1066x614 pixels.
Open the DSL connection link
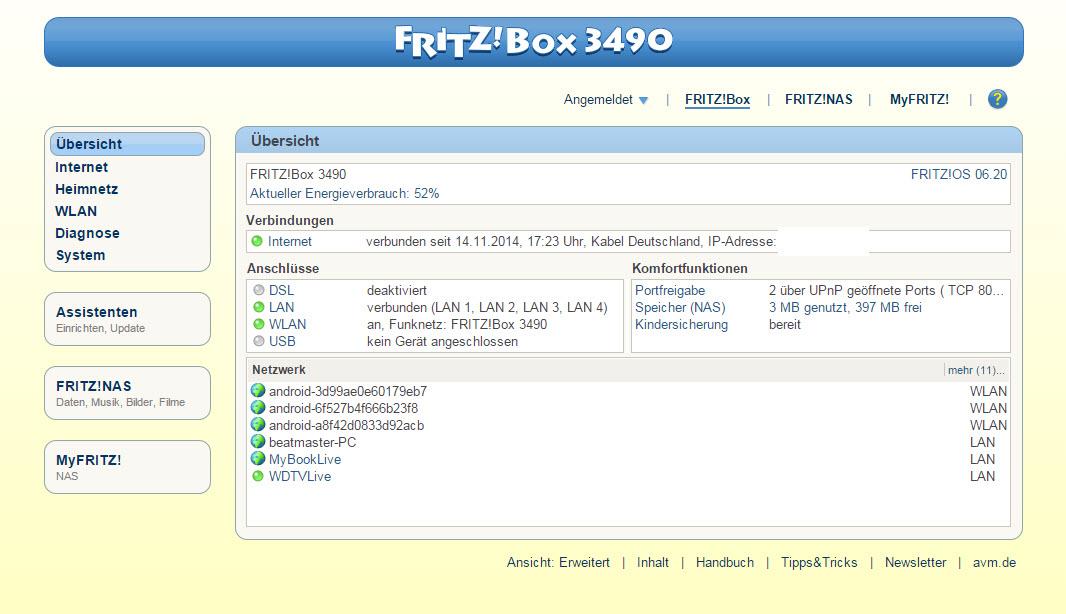(281, 290)
